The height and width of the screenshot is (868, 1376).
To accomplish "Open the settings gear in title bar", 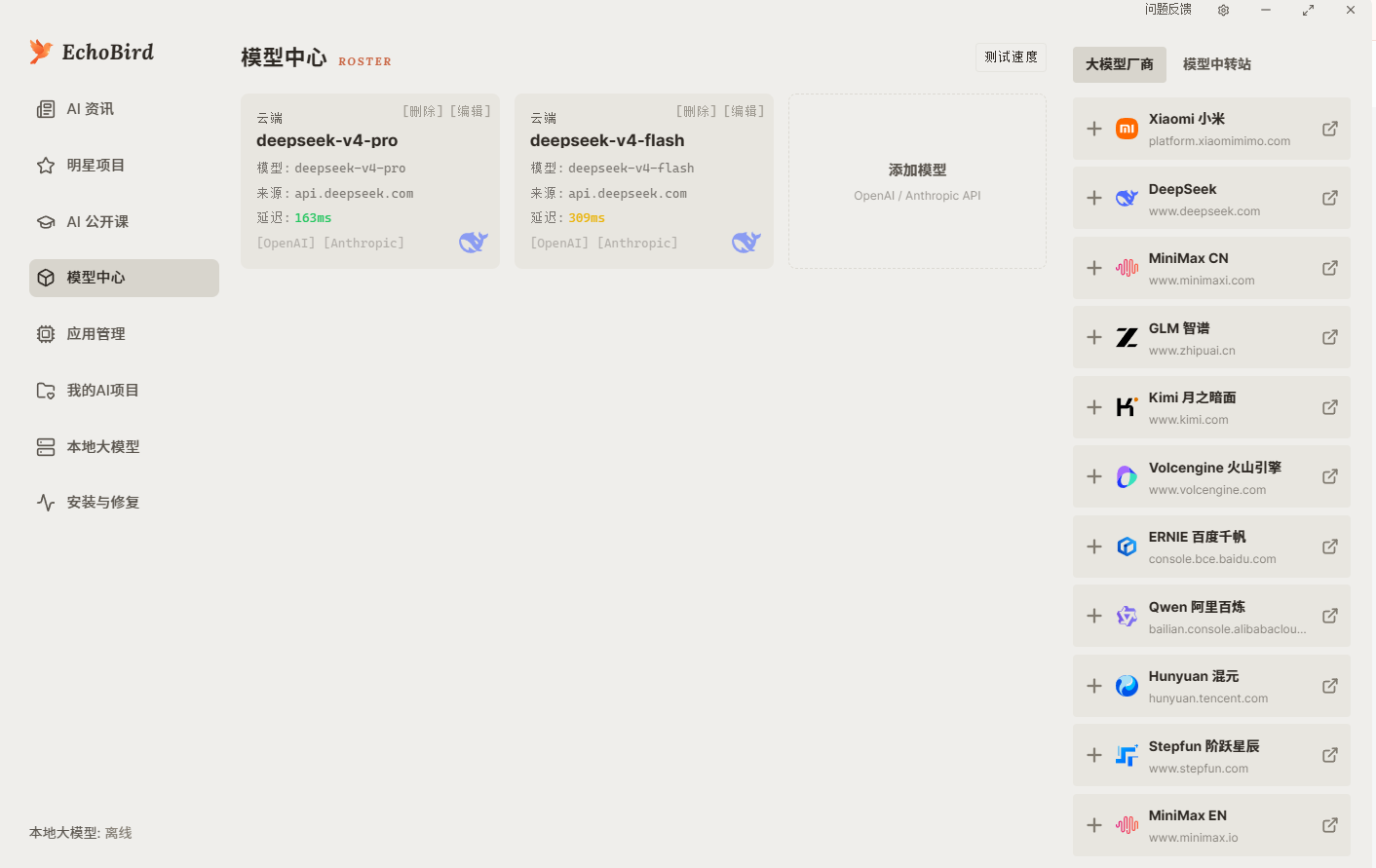I will pos(1223,10).
